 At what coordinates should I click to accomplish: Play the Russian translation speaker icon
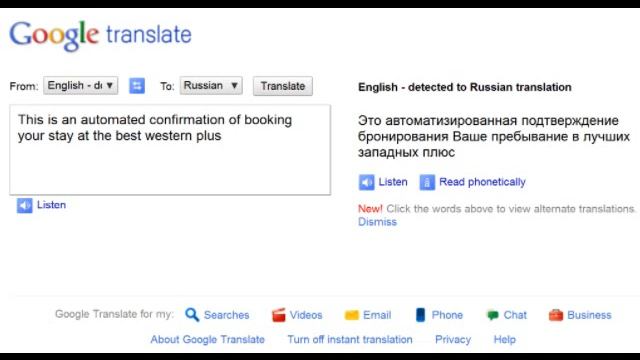[366, 182]
